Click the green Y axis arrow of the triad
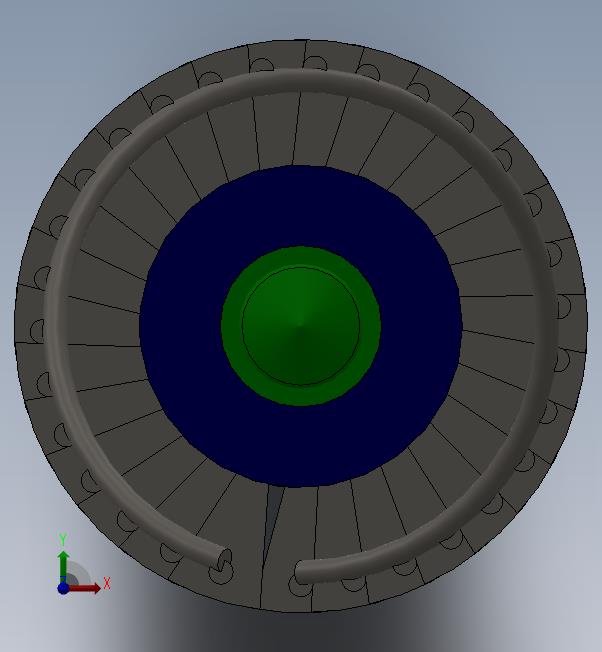602x652 pixels. tap(63, 567)
